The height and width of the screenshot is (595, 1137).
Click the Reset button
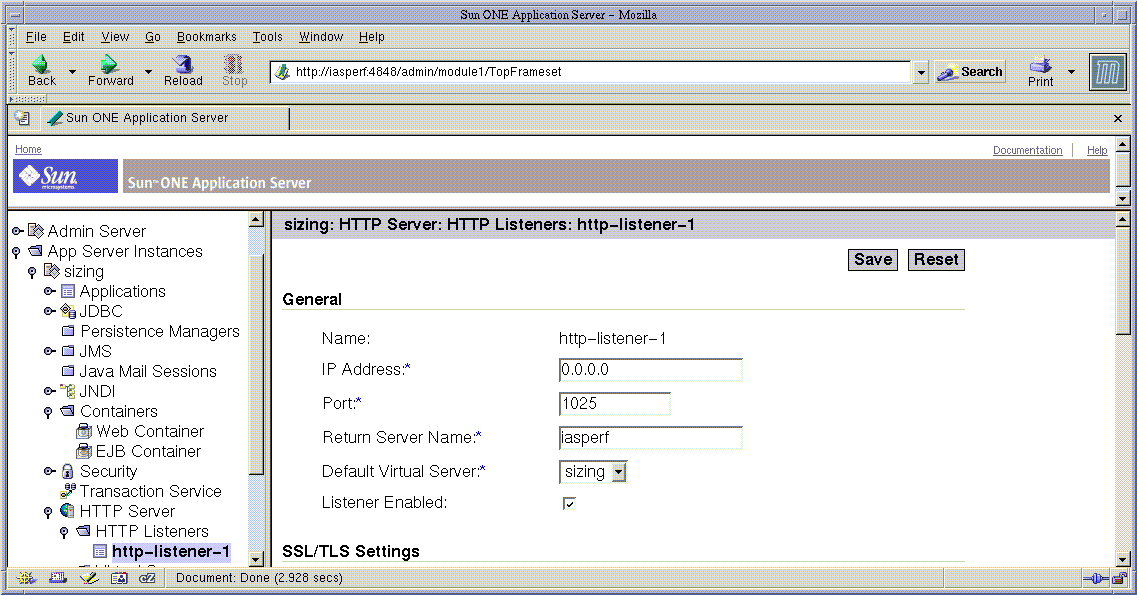point(935,259)
